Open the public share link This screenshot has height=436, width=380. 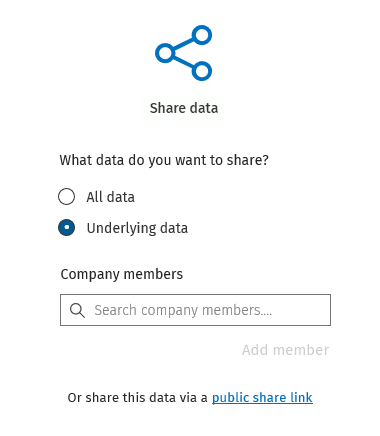(262, 398)
